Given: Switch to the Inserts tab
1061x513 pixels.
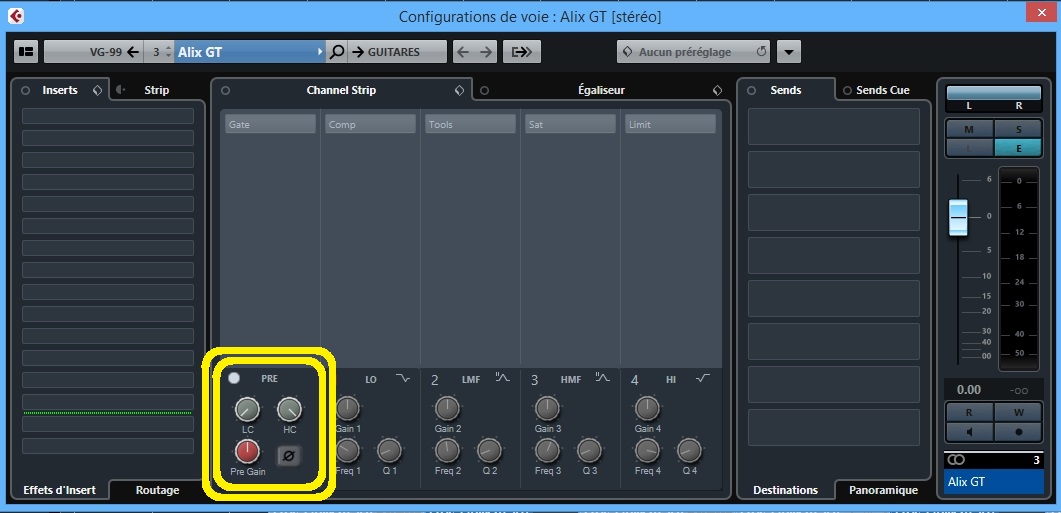Looking at the screenshot, I should point(60,90).
